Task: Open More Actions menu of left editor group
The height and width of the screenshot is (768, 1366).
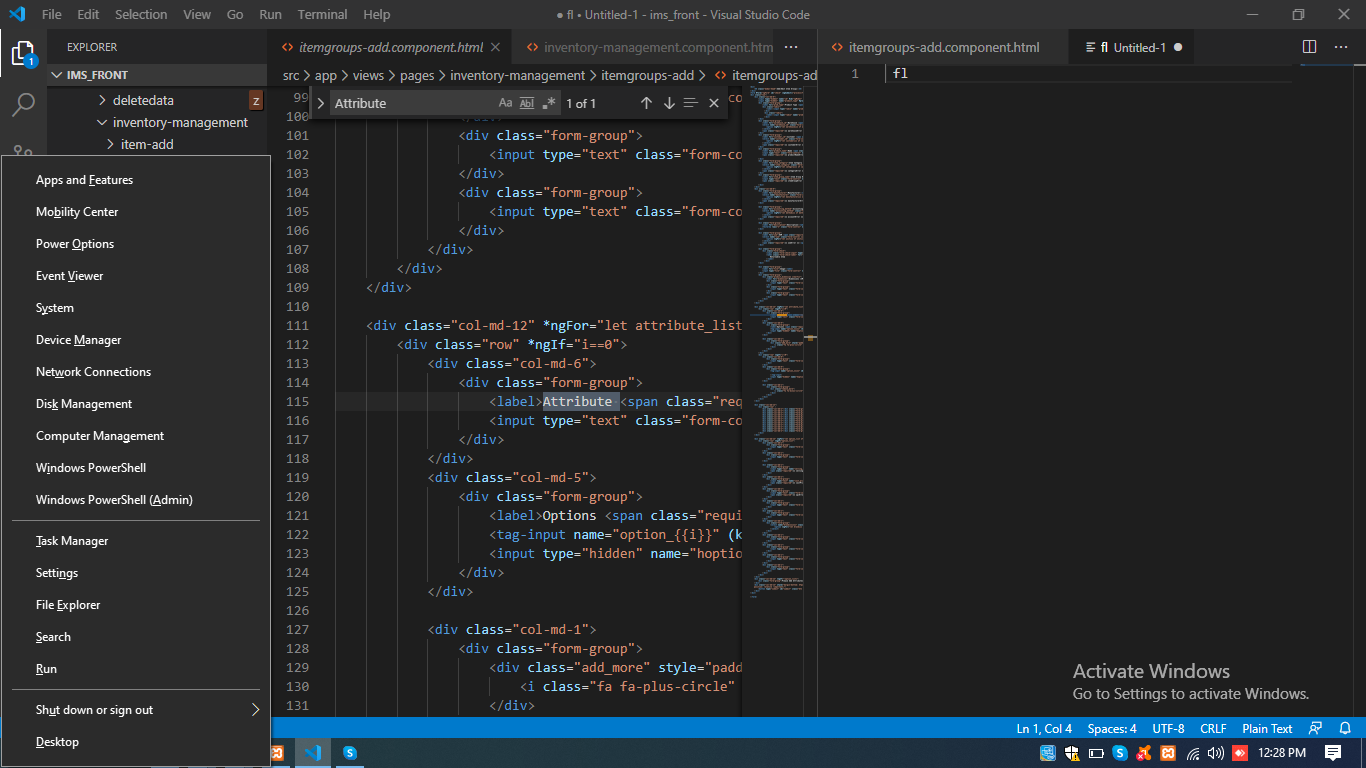Action: point(791,47)
